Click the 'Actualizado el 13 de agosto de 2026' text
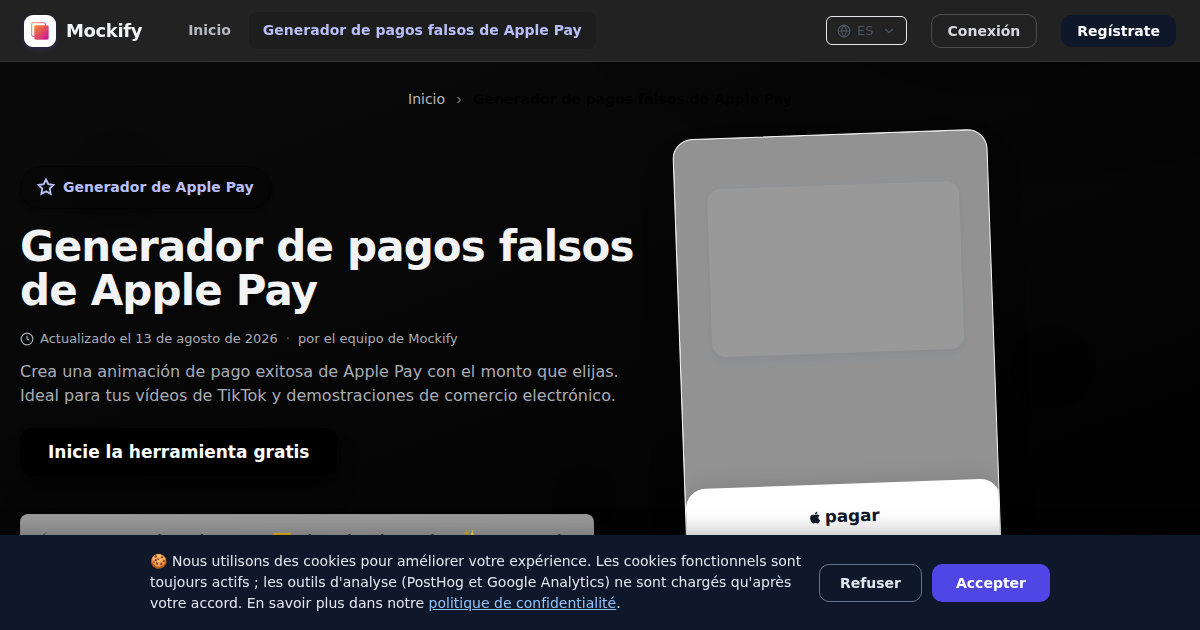Image resolution: width=1200 pixels, height=630 pixels. pyautogui.click(x=158, y=339)
